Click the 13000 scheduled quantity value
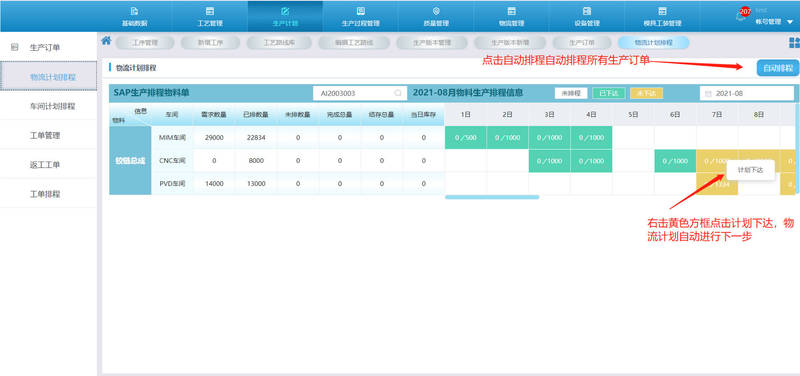Viewport: 800px width, 376px height. 256,184
